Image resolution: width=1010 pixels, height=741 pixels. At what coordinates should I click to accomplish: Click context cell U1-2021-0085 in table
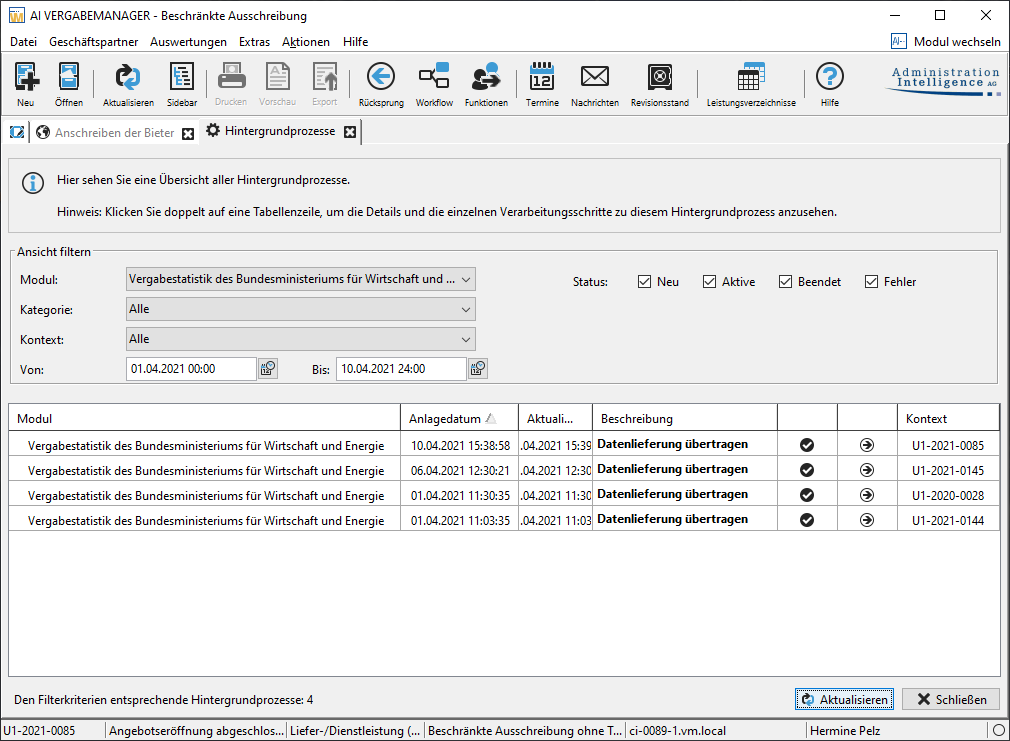pos(948,445)
